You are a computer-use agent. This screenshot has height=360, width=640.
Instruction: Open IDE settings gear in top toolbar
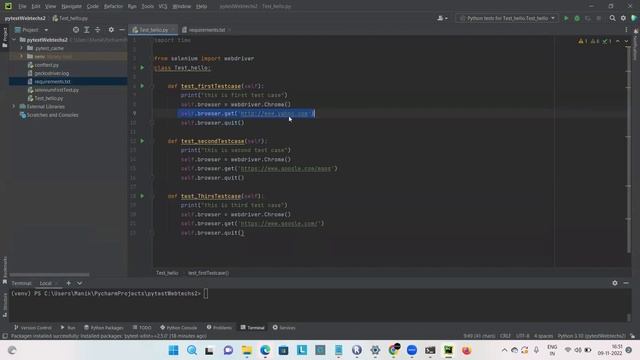(623, 18)
